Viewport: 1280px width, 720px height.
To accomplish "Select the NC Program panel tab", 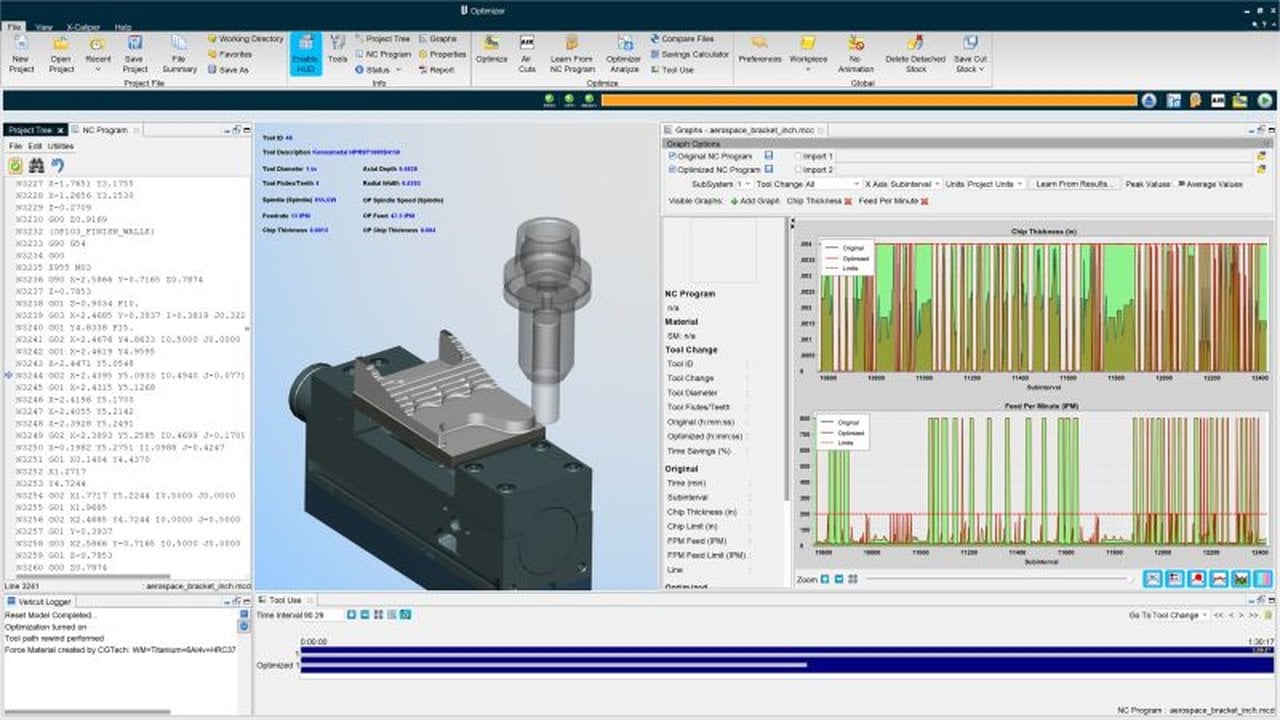I will click(105, 130).
